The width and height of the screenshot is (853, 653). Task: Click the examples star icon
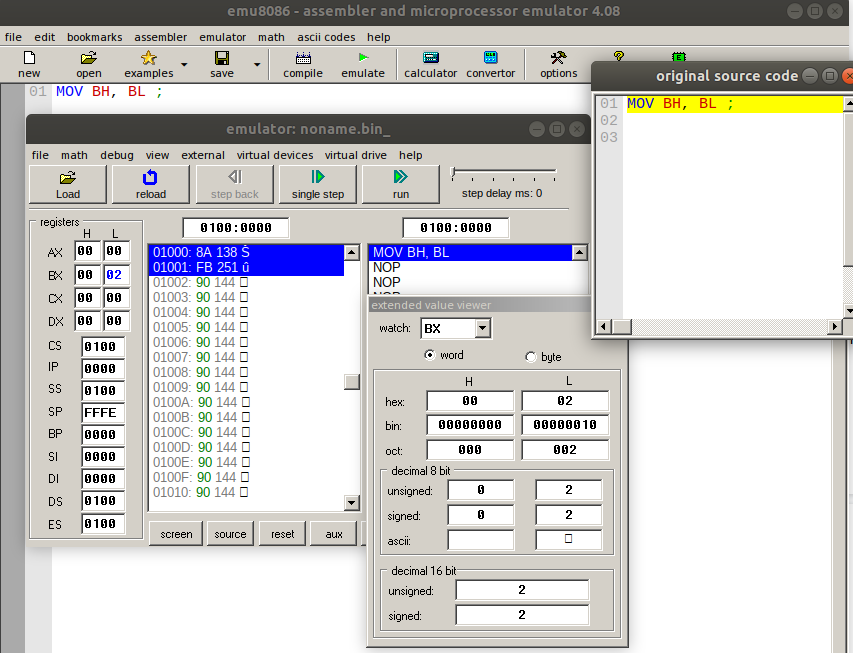(x=148, y=59)
